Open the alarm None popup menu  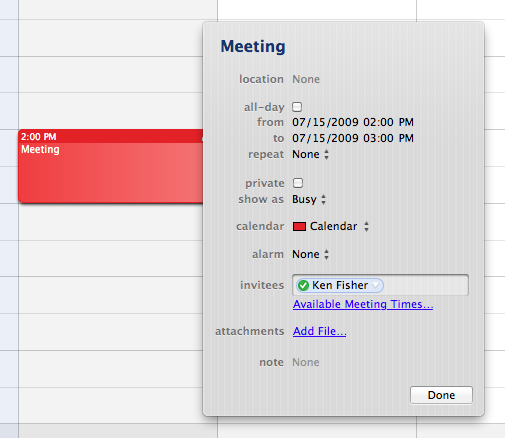point(311,254)
